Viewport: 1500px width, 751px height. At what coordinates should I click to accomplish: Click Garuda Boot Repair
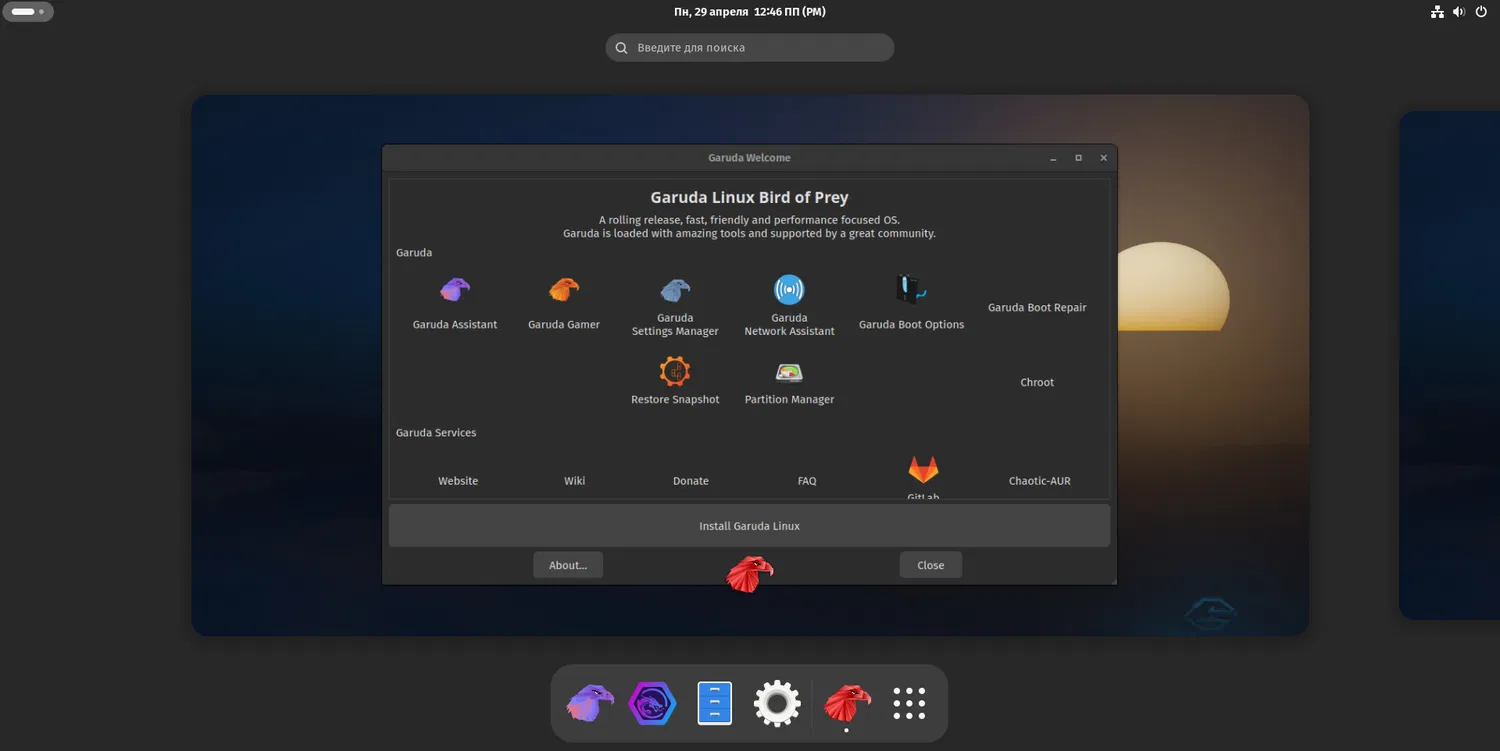tap(1037, 308)
